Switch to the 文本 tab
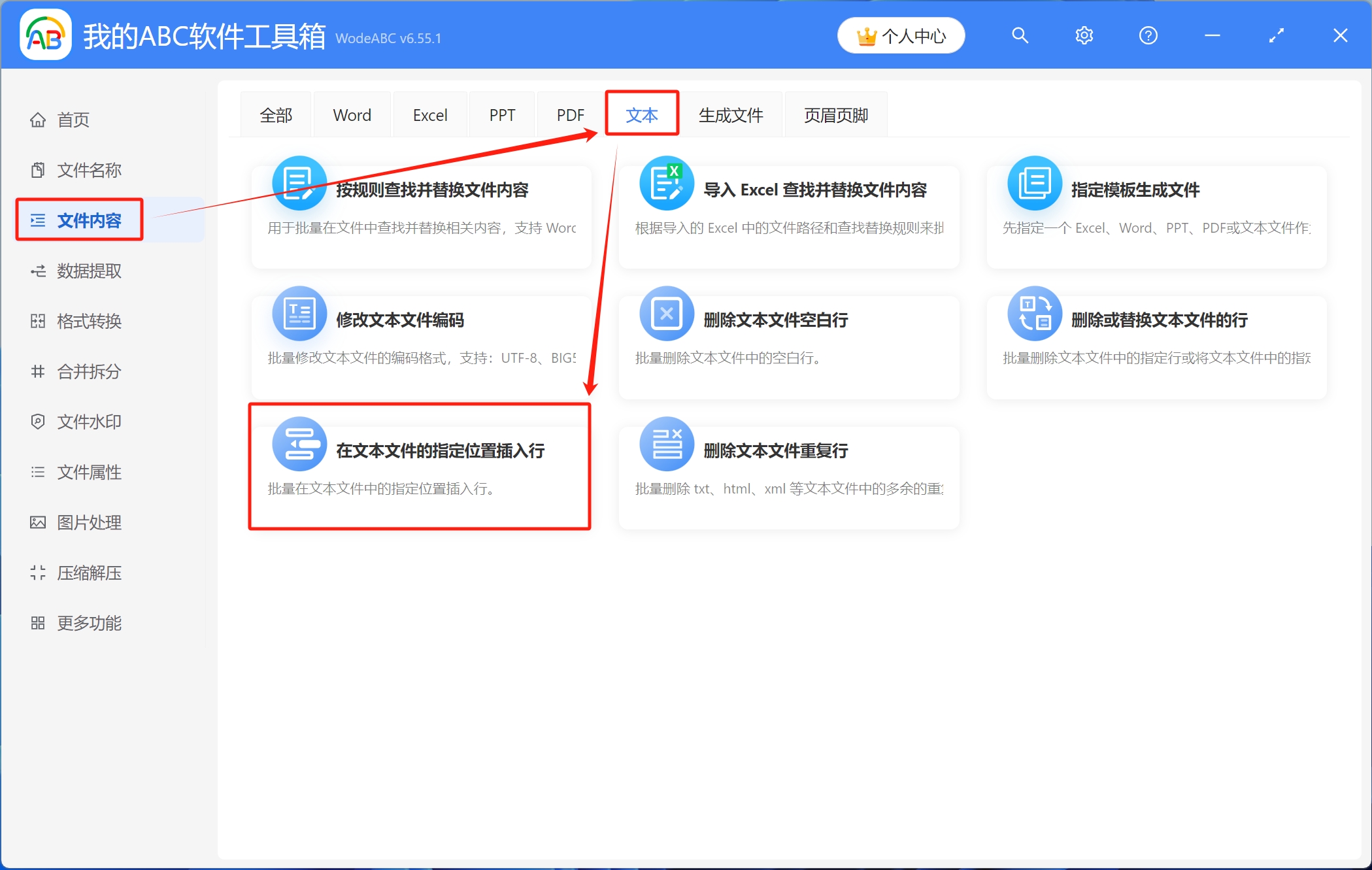The width and height of the screenshot is (1372, 870). point(642,114)
